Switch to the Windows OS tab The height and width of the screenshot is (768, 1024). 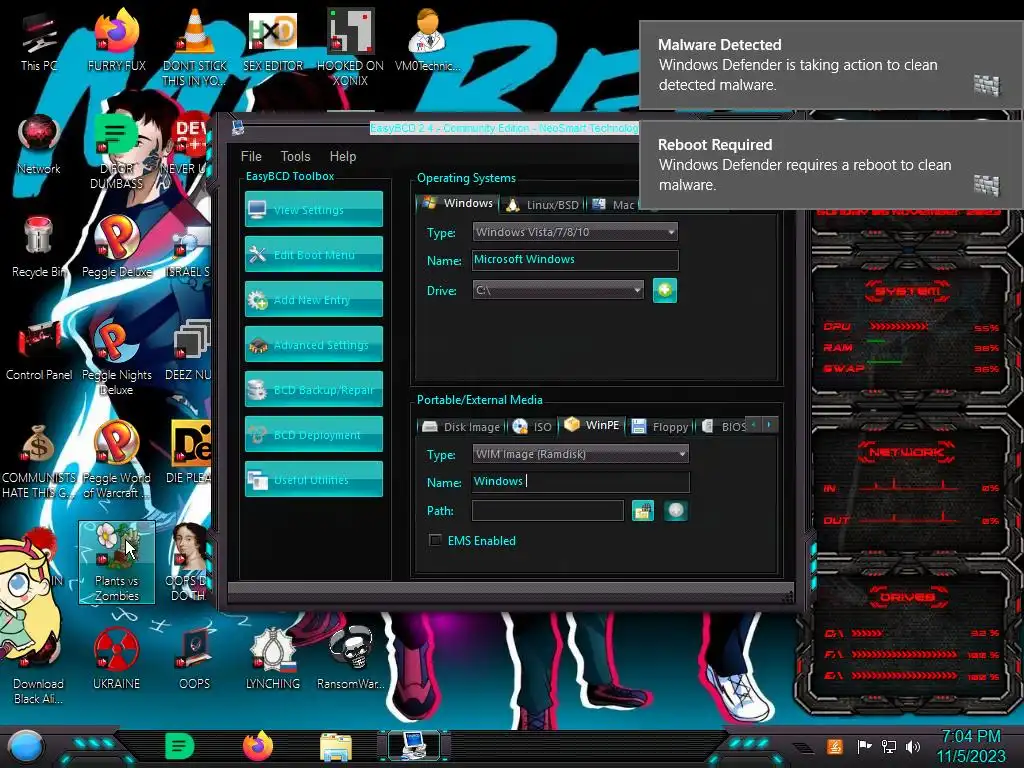(457, 203)
